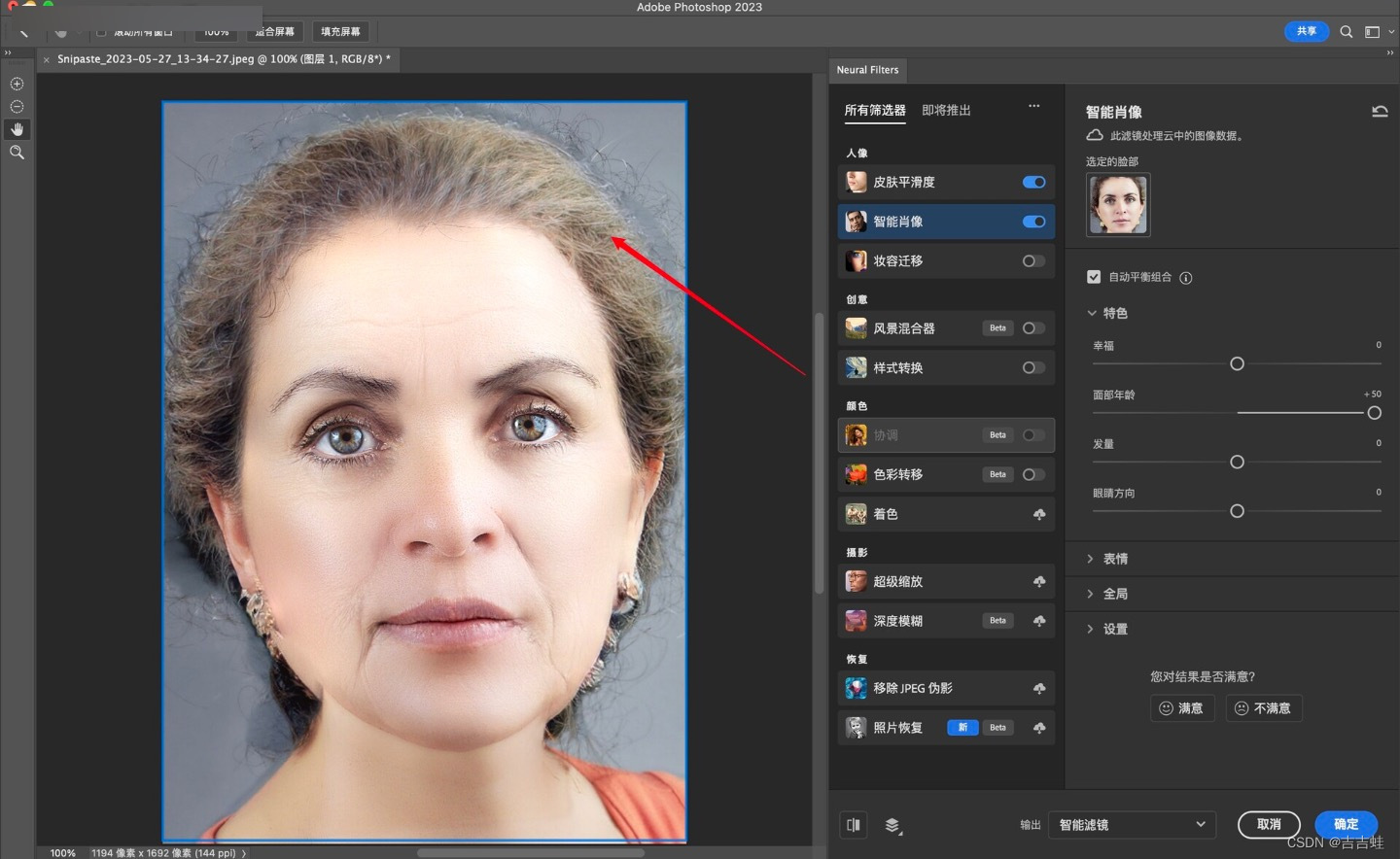Expand the 设置 section

1090,629
